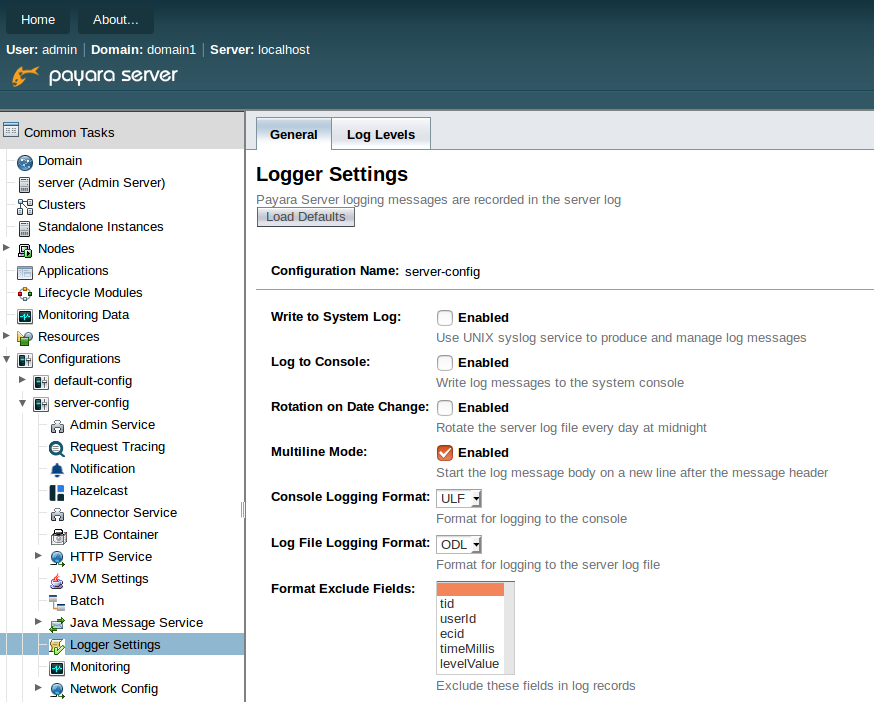
Task: Click the Logger Settings icon
Action: coord(57,646)
